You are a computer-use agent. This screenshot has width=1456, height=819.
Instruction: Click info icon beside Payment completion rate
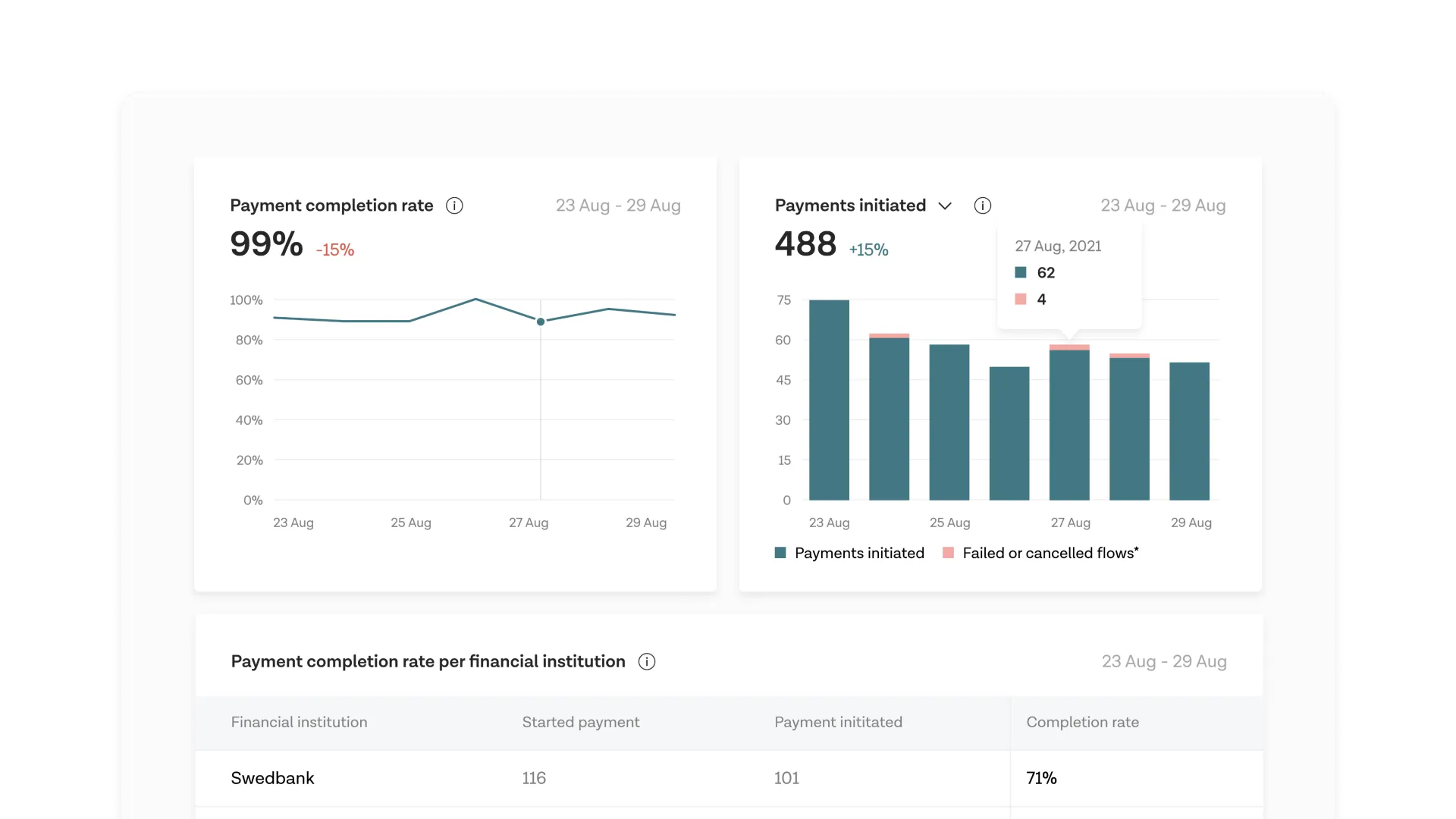coord(454,206)
